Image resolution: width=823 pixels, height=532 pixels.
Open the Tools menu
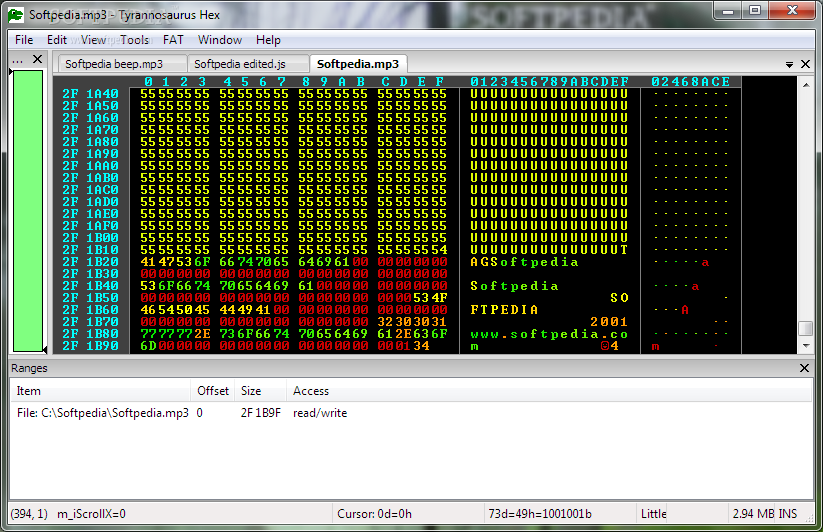(x=134, y=40)
